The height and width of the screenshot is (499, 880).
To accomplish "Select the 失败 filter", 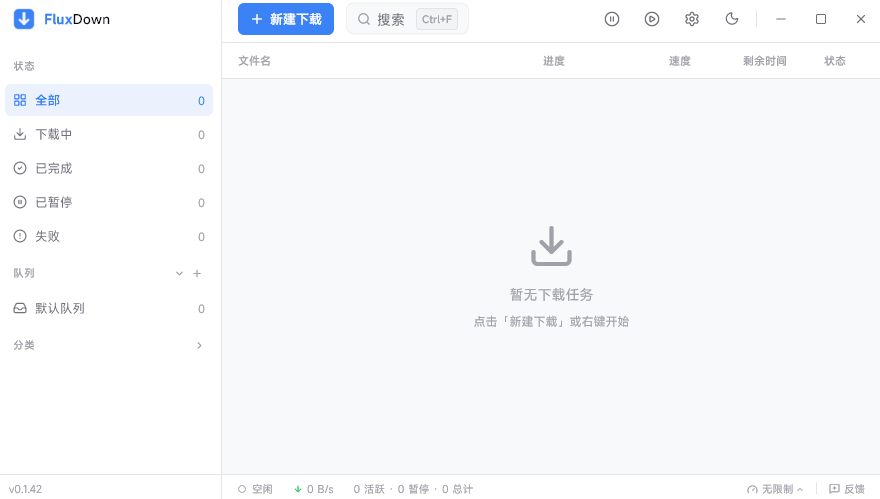I will pyautogui.click(x=109, y=236).
